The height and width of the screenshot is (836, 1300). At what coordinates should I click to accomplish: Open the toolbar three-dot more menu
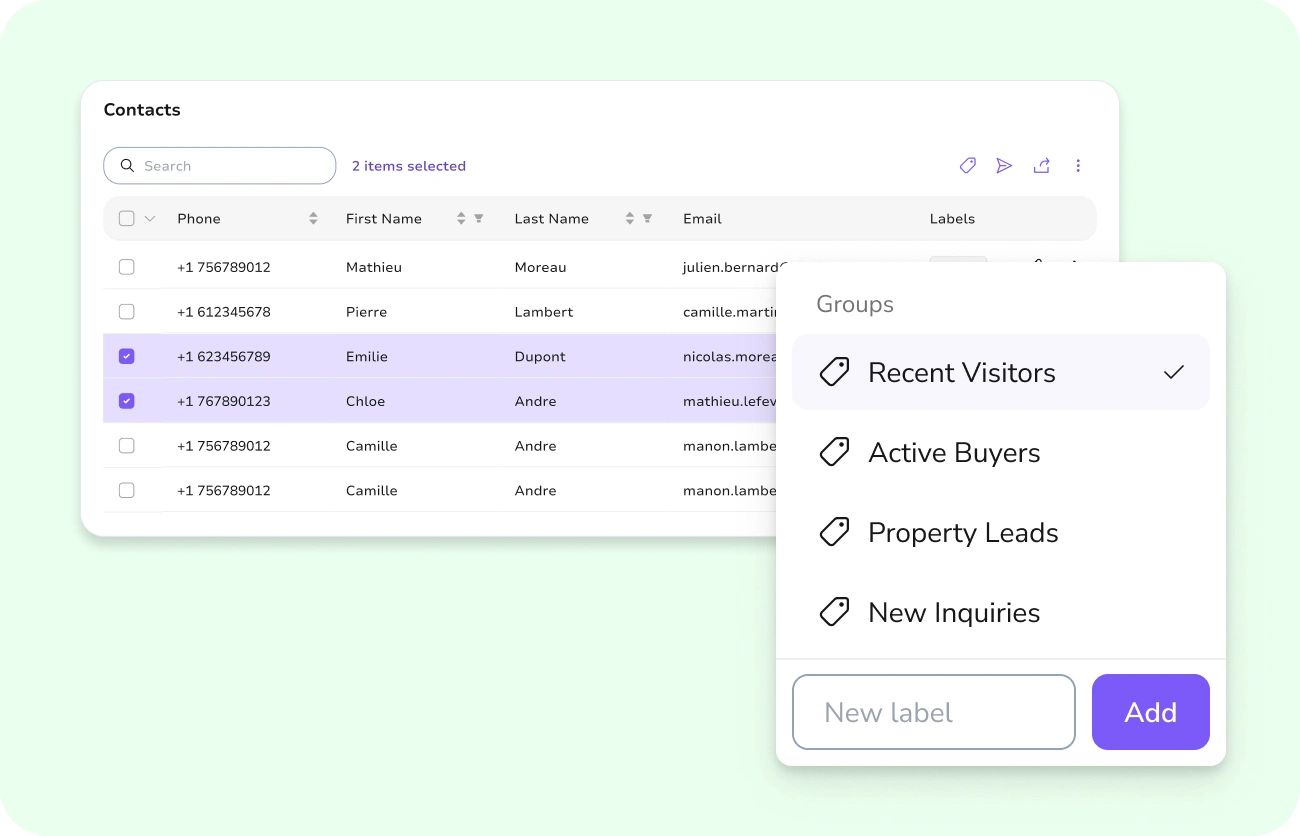1078,166
